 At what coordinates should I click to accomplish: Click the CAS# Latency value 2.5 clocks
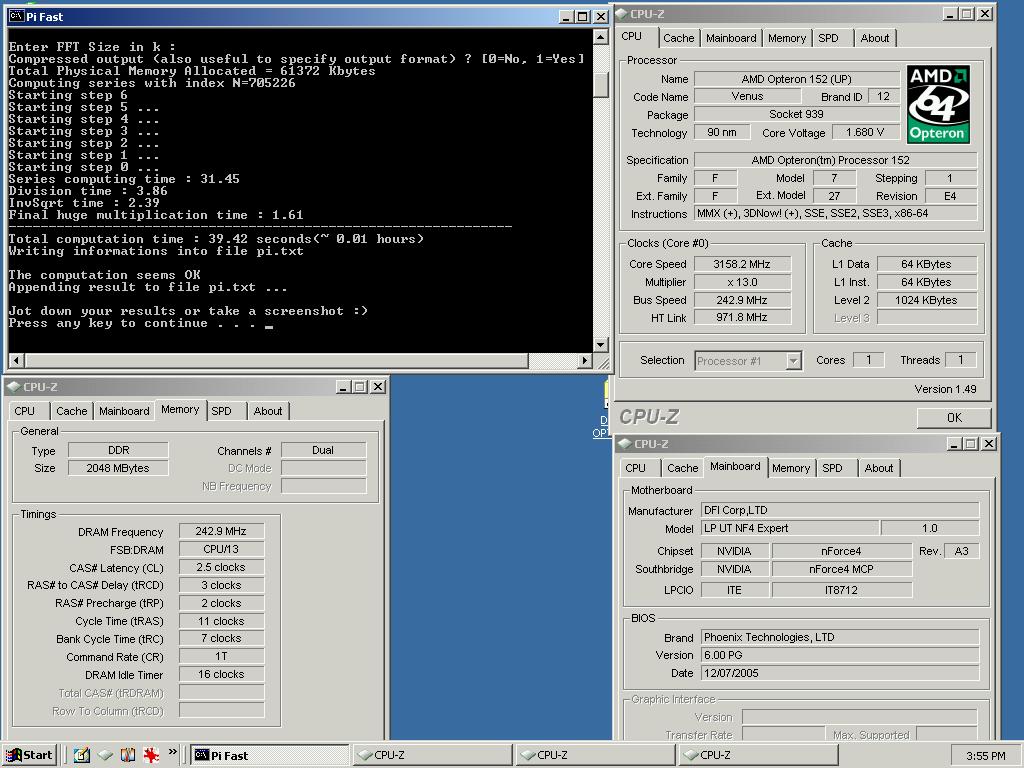221,568
